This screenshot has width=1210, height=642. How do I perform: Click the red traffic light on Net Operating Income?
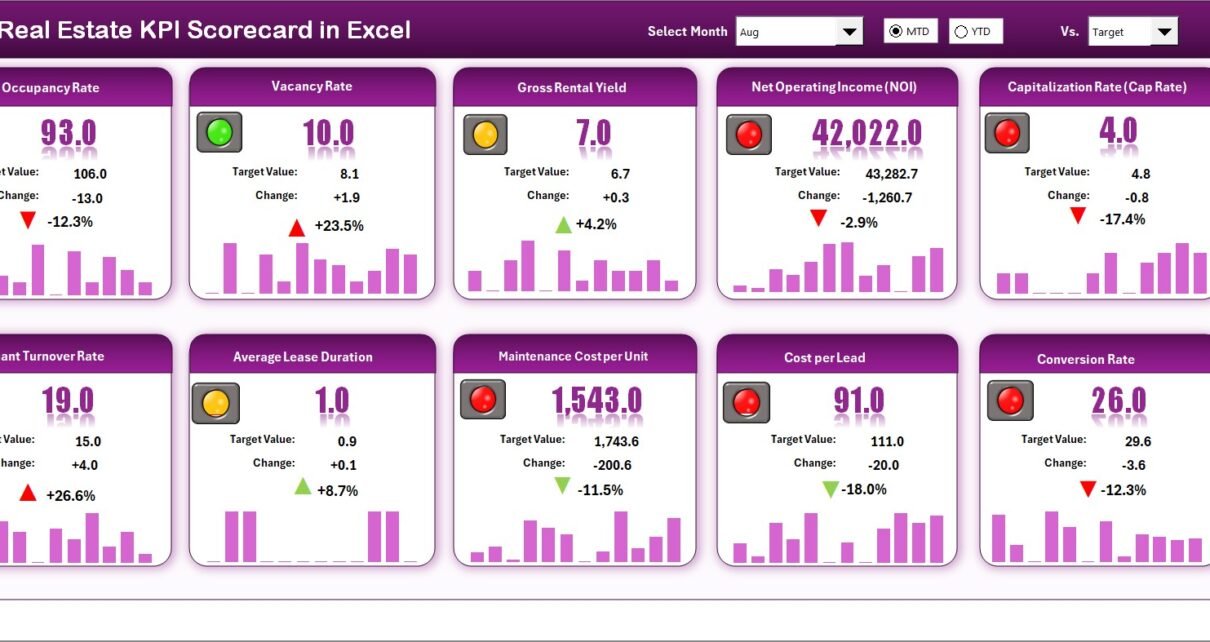749,134
